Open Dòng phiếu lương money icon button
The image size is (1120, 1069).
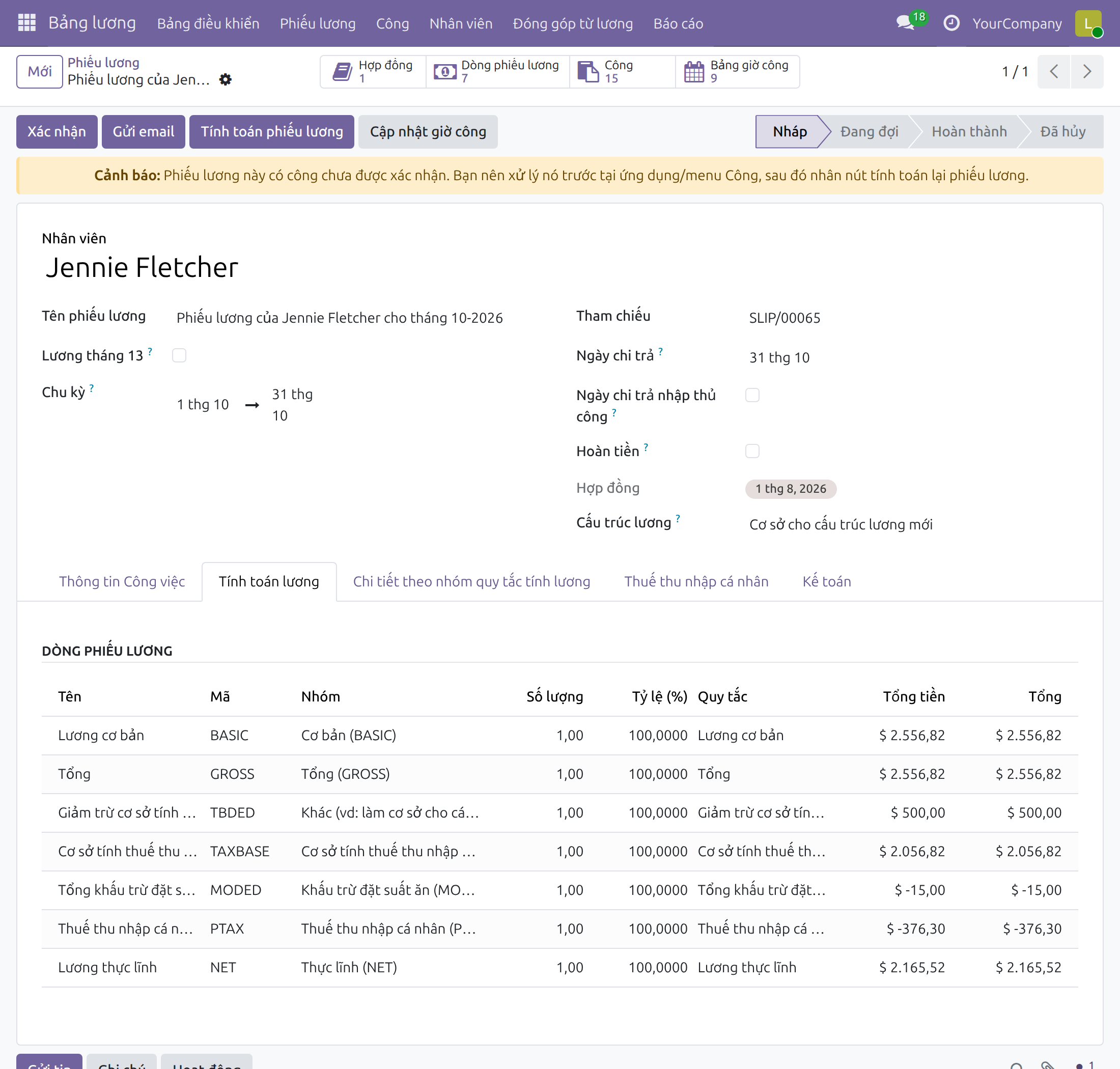coord(497,72)
